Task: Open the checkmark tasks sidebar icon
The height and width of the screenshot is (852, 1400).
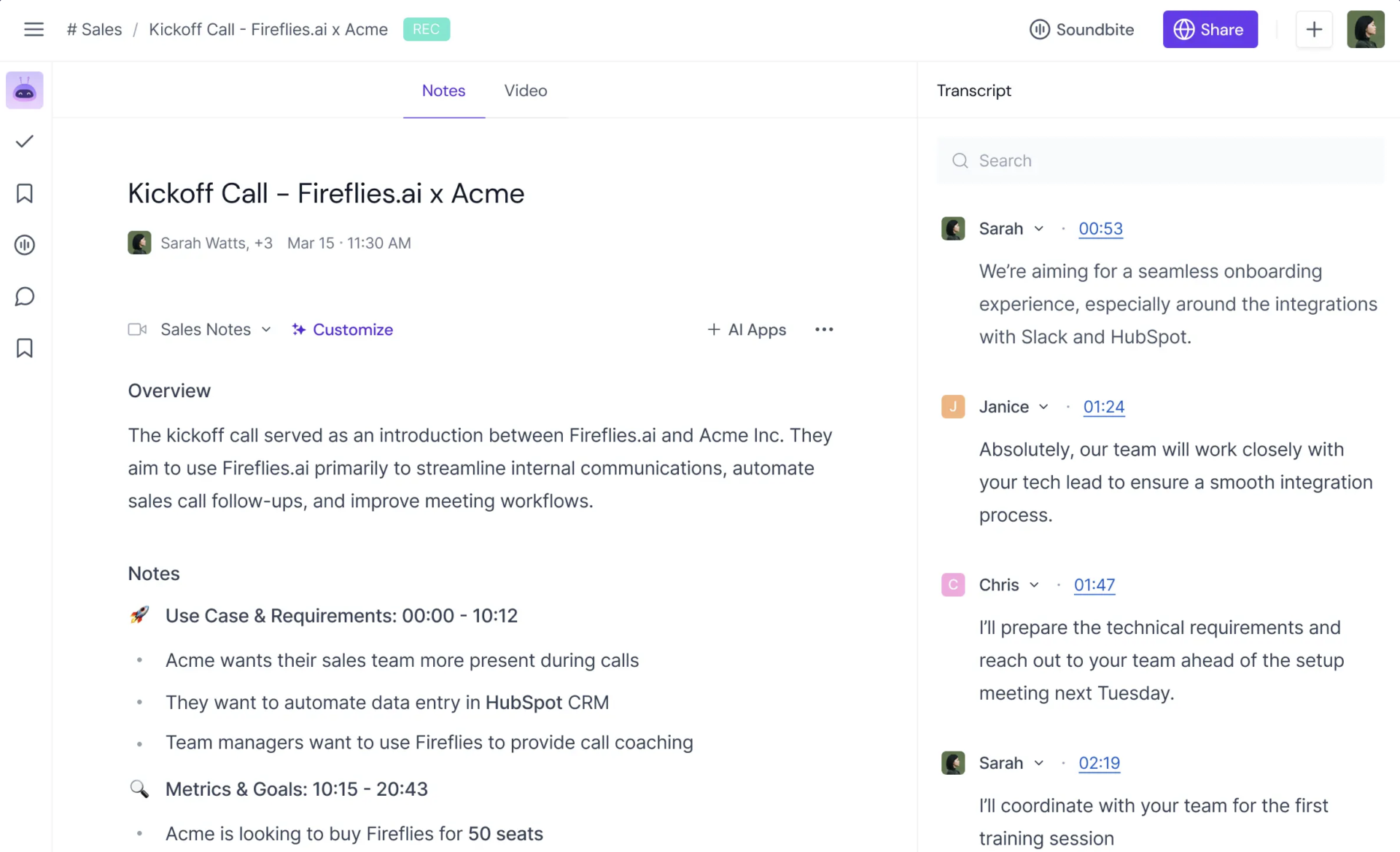Action: click(25, 141)
